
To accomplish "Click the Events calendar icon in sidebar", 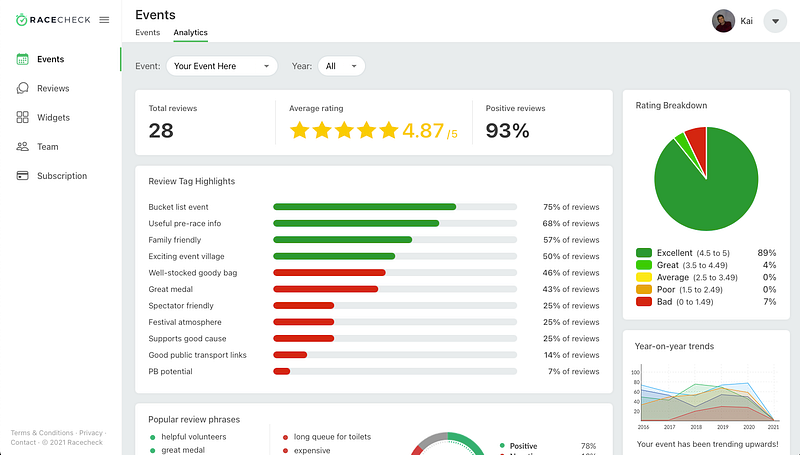I will (22, 59).
